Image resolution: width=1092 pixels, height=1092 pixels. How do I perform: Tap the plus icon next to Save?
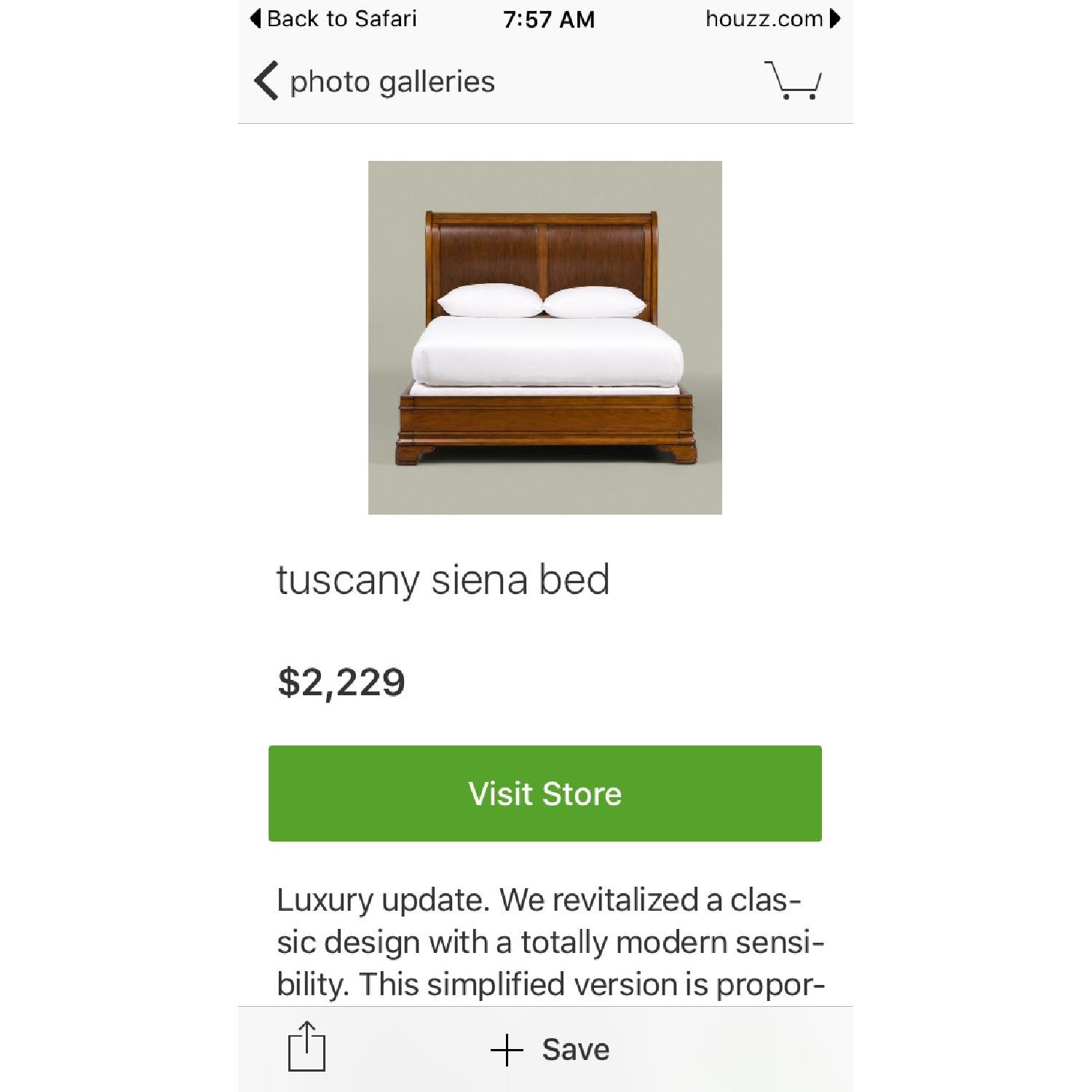(505, 1047)
